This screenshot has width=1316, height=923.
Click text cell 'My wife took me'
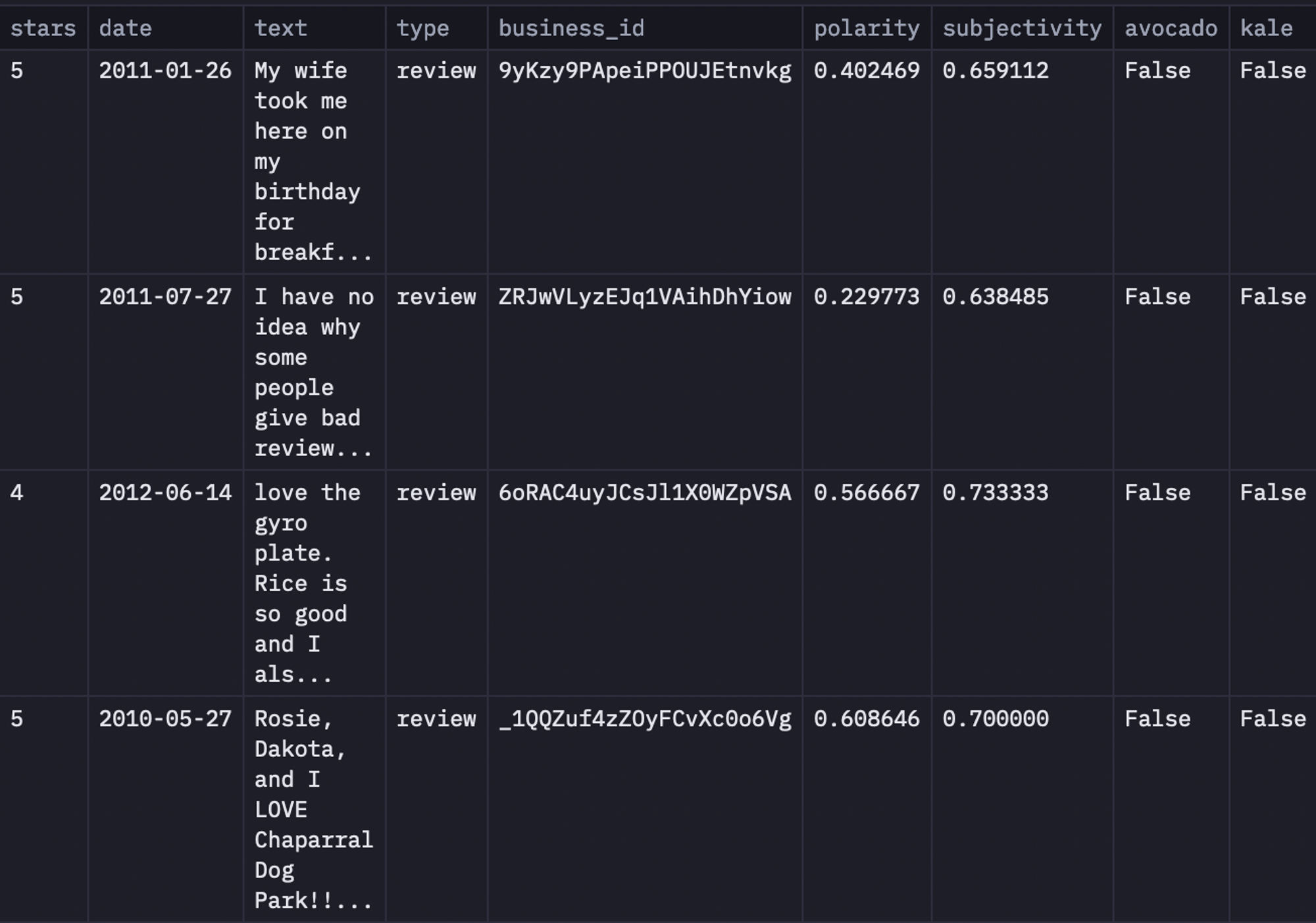click(314, 161)
